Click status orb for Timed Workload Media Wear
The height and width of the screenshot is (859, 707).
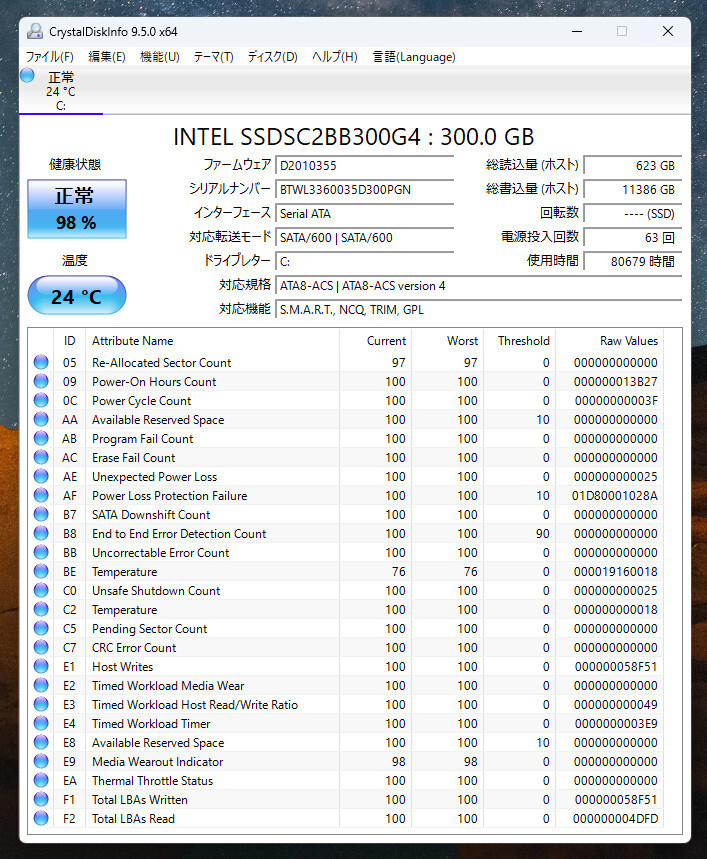(41, 685)
